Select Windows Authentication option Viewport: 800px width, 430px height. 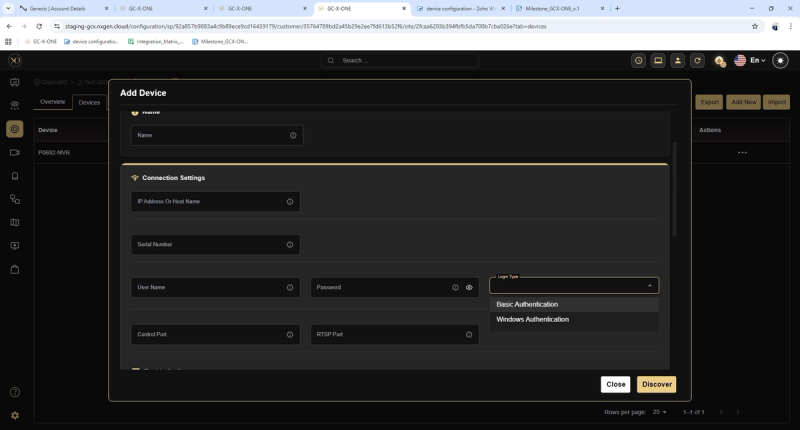point(574,319)
